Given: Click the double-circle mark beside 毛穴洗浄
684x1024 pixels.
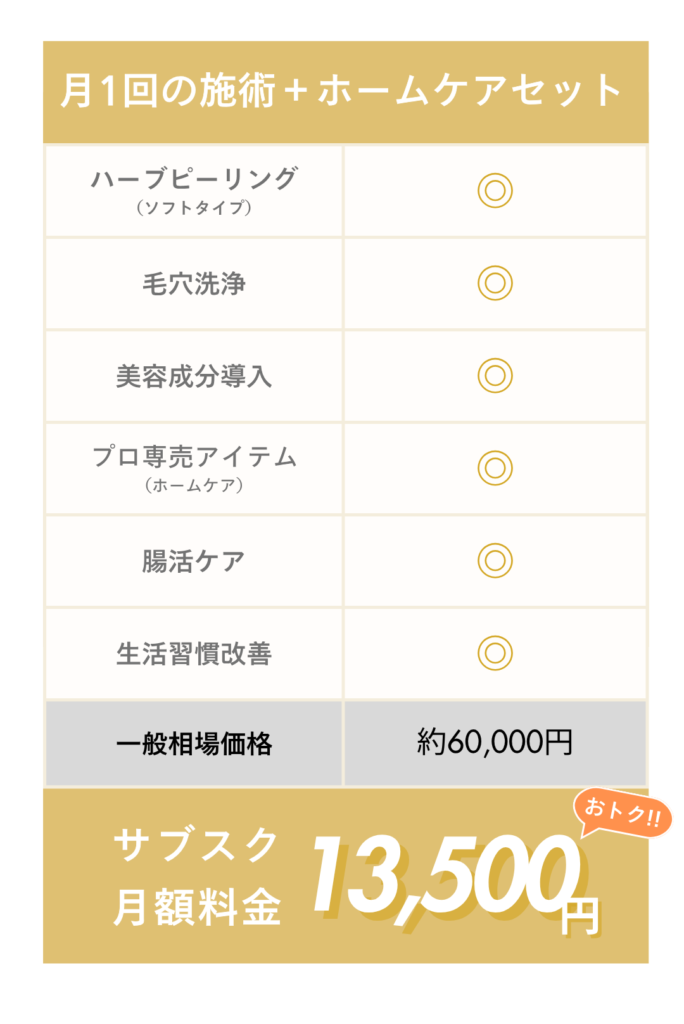Looking at the screenshot, I should click(495, 283).
